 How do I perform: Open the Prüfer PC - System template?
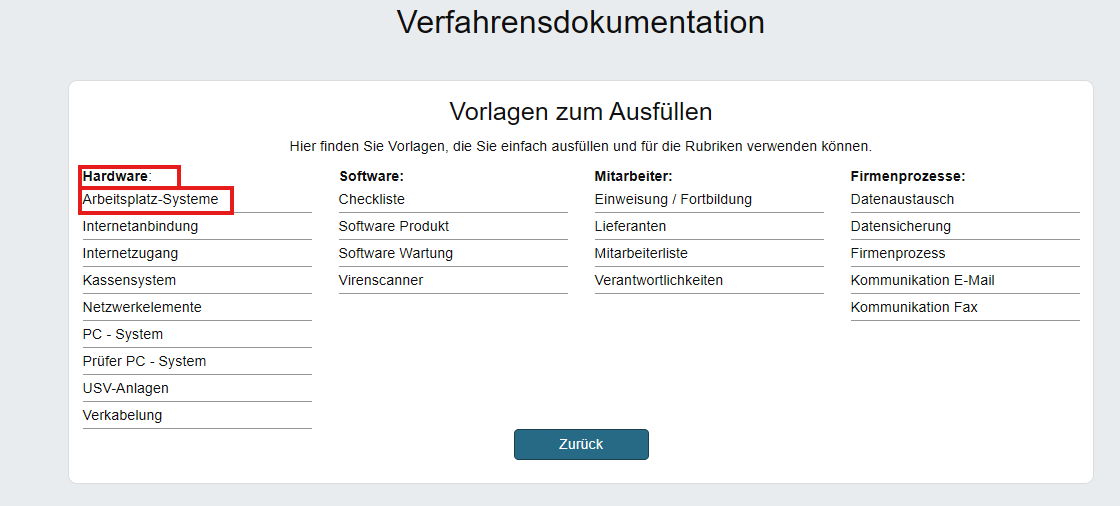coord(144,362)
